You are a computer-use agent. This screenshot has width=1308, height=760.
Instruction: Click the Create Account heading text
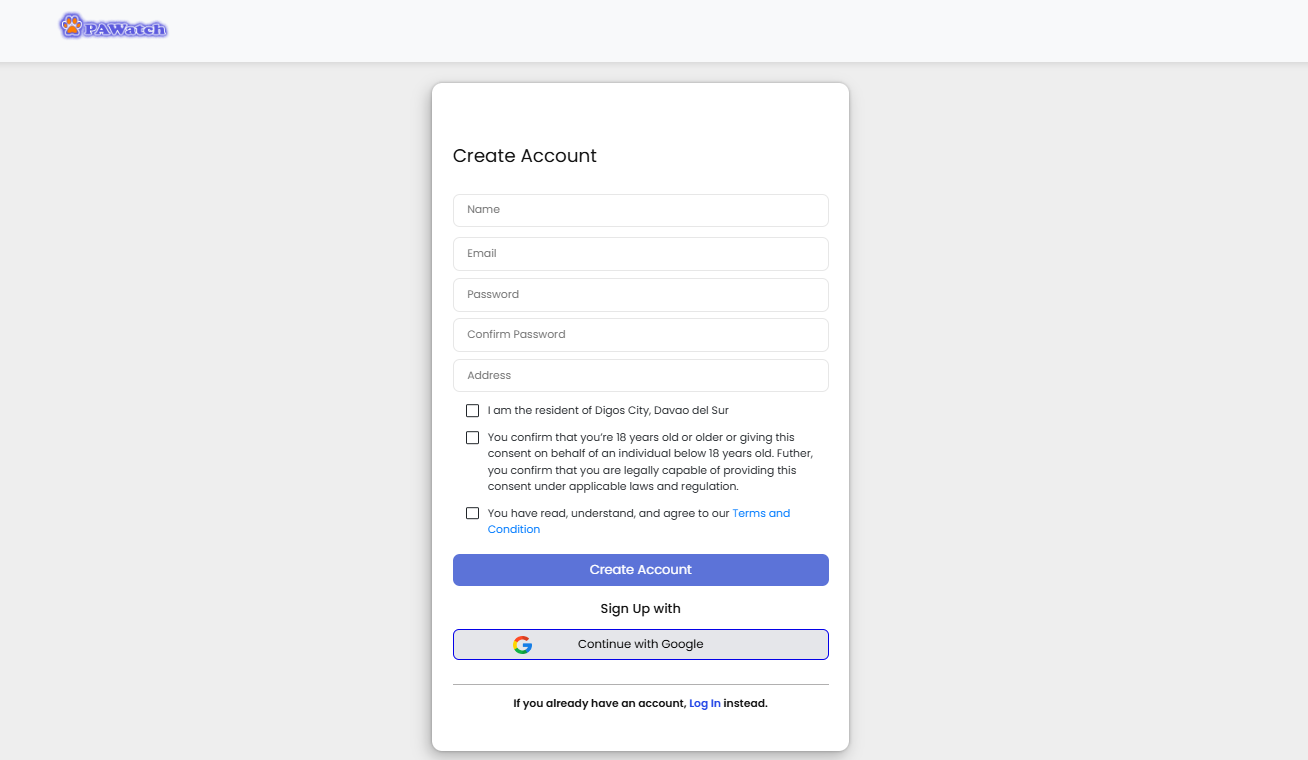coord(525,156)
